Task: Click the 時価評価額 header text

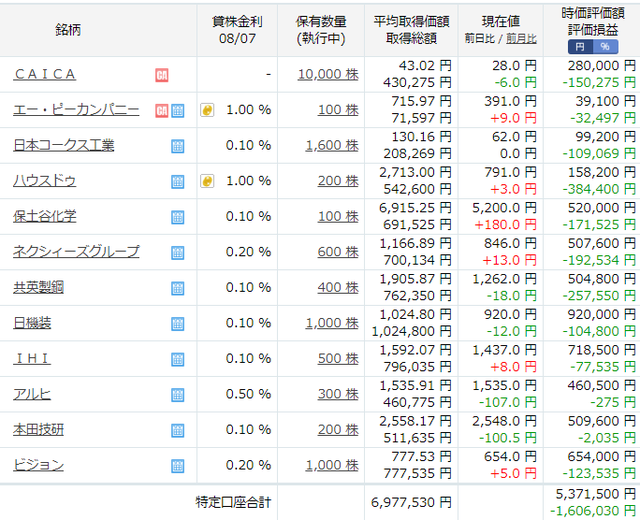Action: 593,13
